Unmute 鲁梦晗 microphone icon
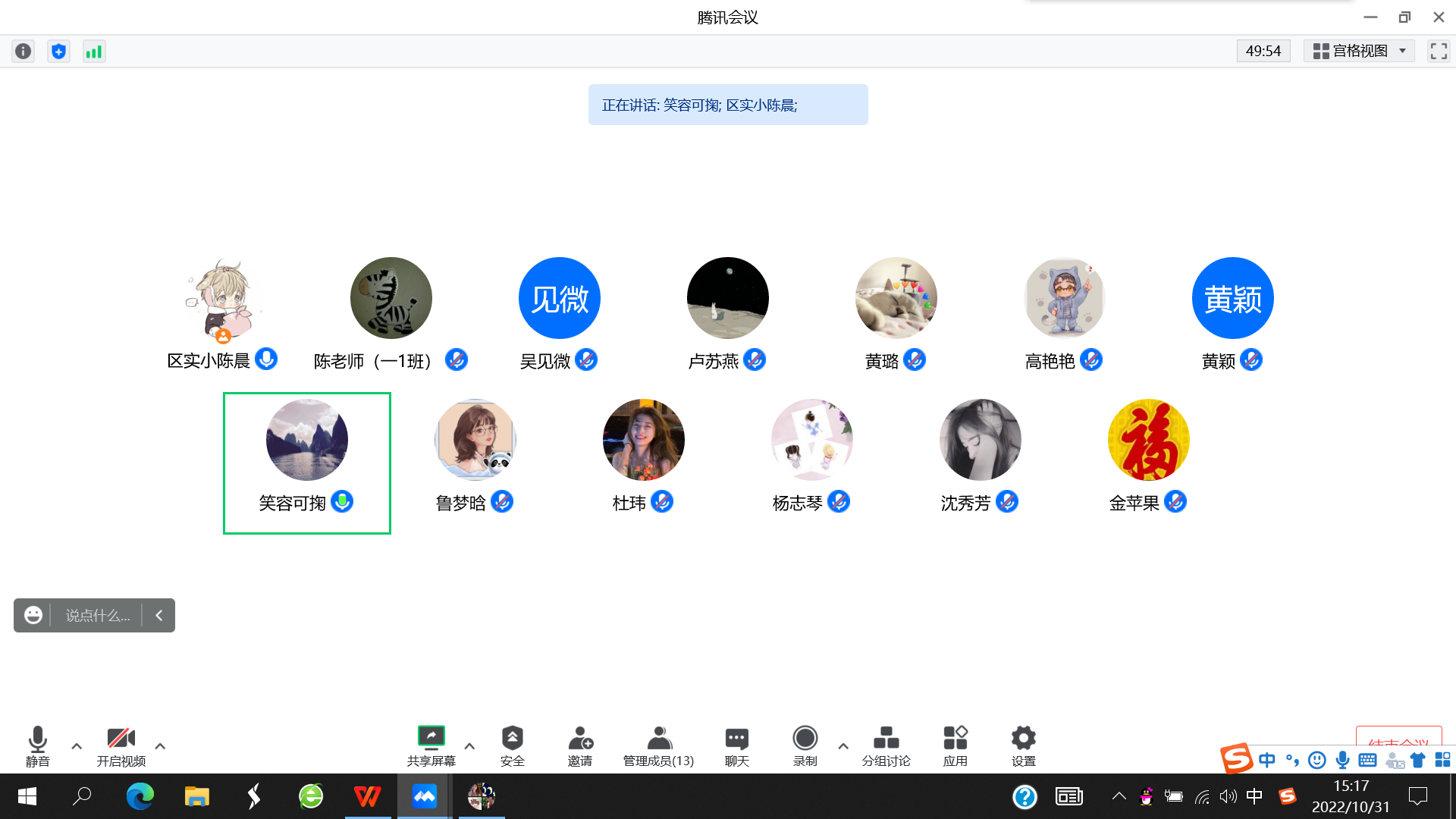This screenshot has width=1456, height=819. [x=502, y=501]
